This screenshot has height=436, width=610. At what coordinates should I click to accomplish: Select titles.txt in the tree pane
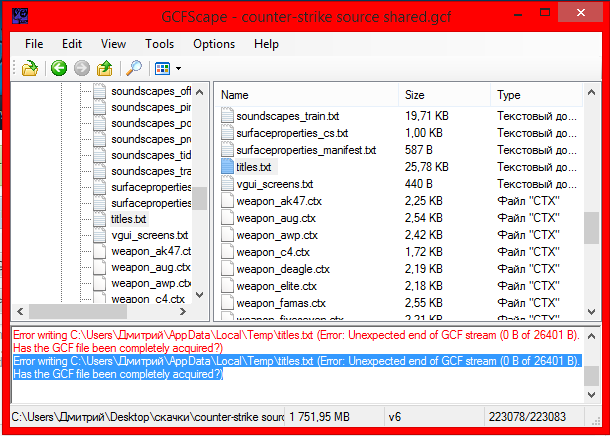[x=128, y=219]
